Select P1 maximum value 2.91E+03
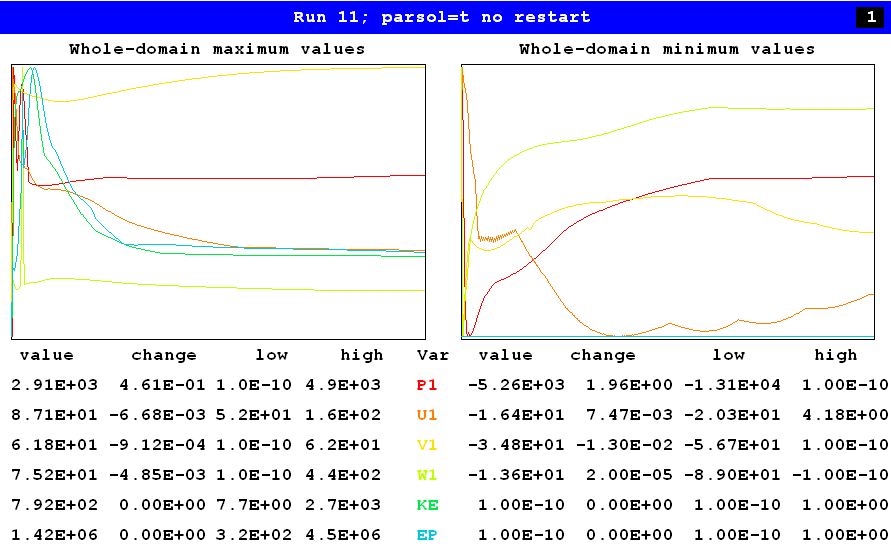Screen dimensions: 891x560 tap(54, 385)
